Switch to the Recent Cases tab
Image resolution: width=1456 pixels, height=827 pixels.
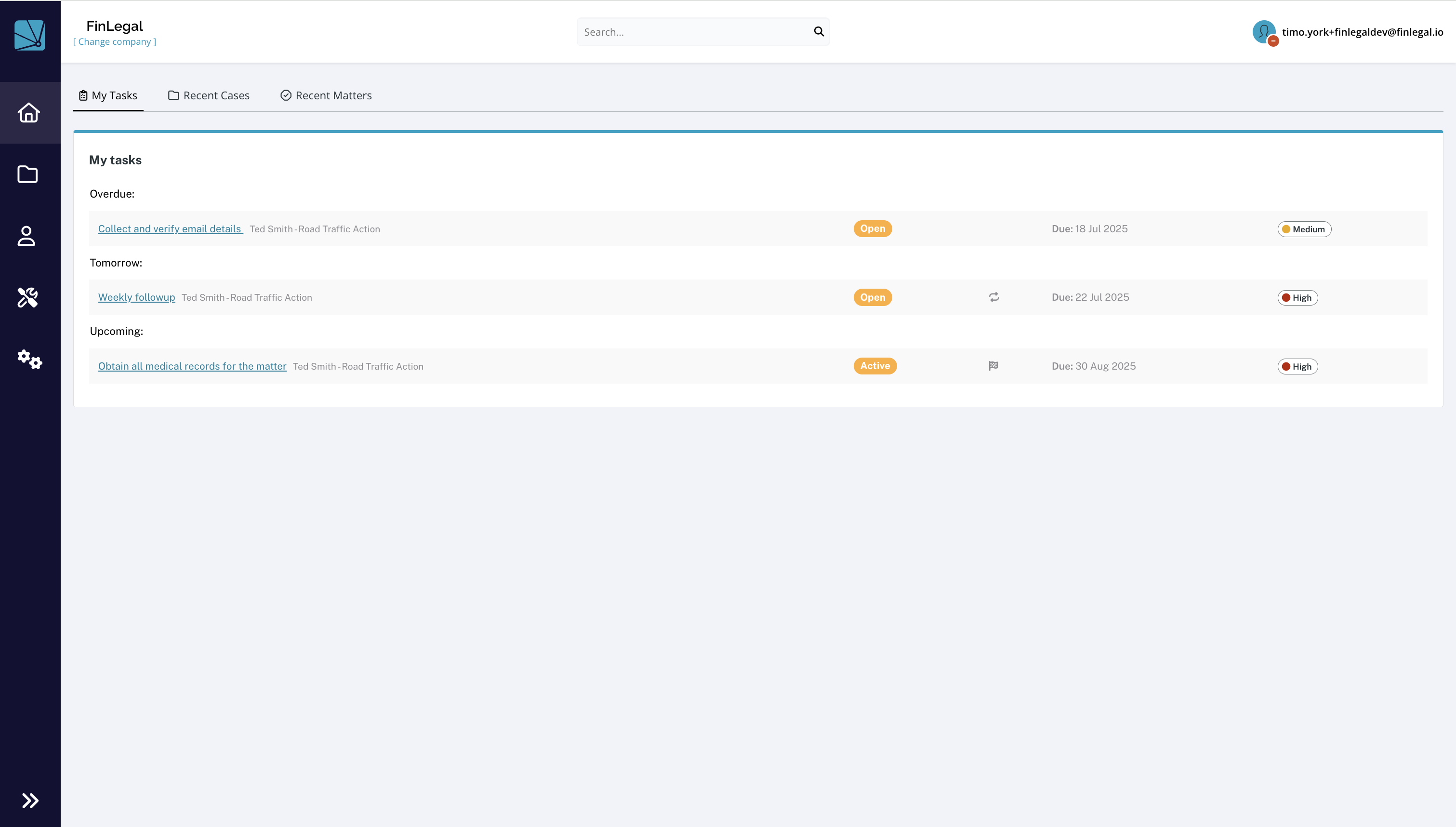pyautogui.click(x=208, y=95)
